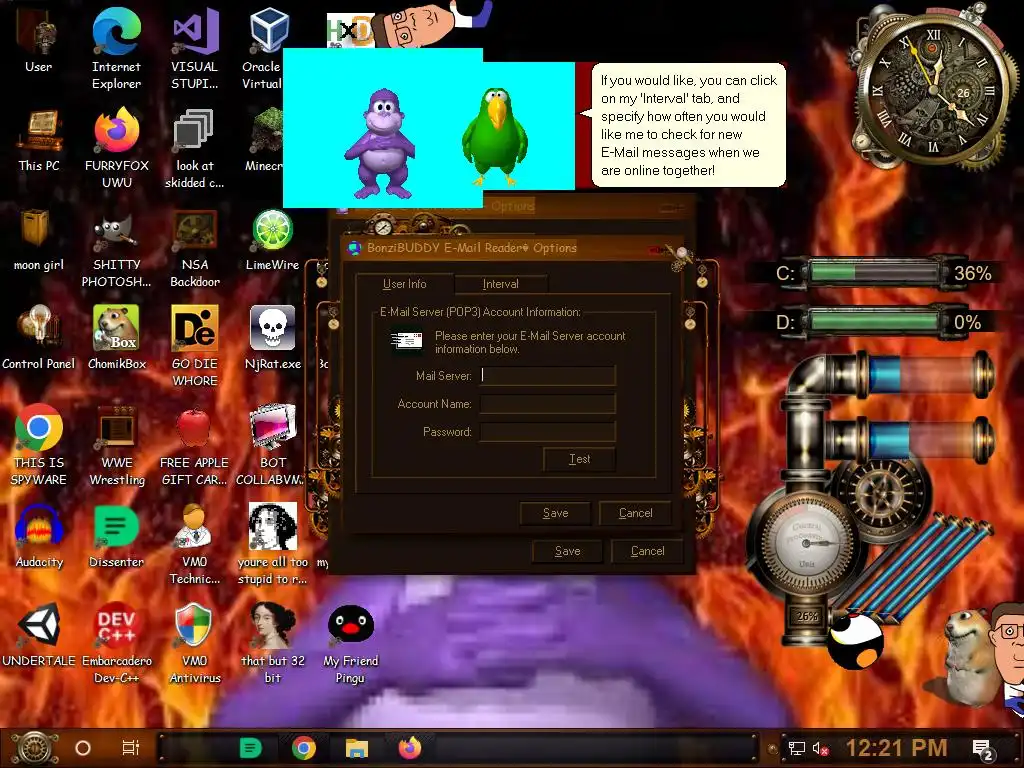Open Task View on the taskbar

point(131,748)
